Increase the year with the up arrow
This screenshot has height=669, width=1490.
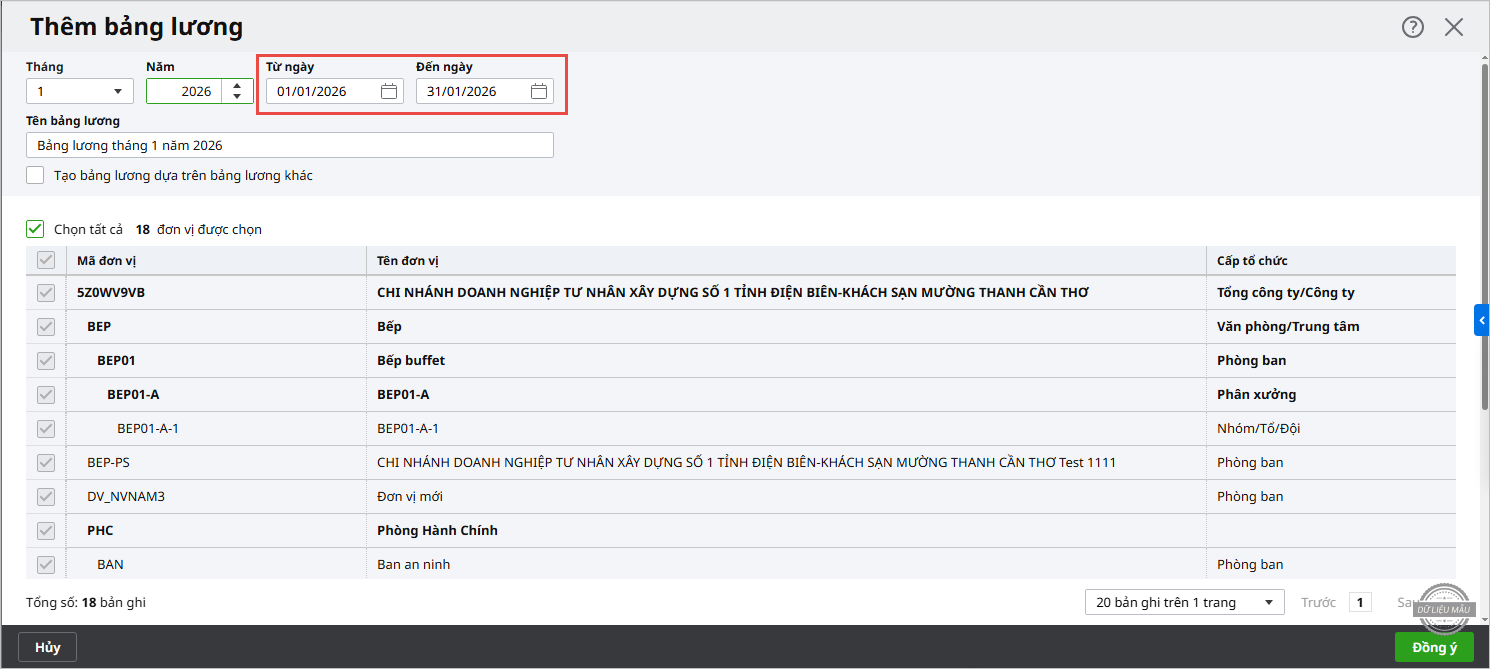(237, 86)
